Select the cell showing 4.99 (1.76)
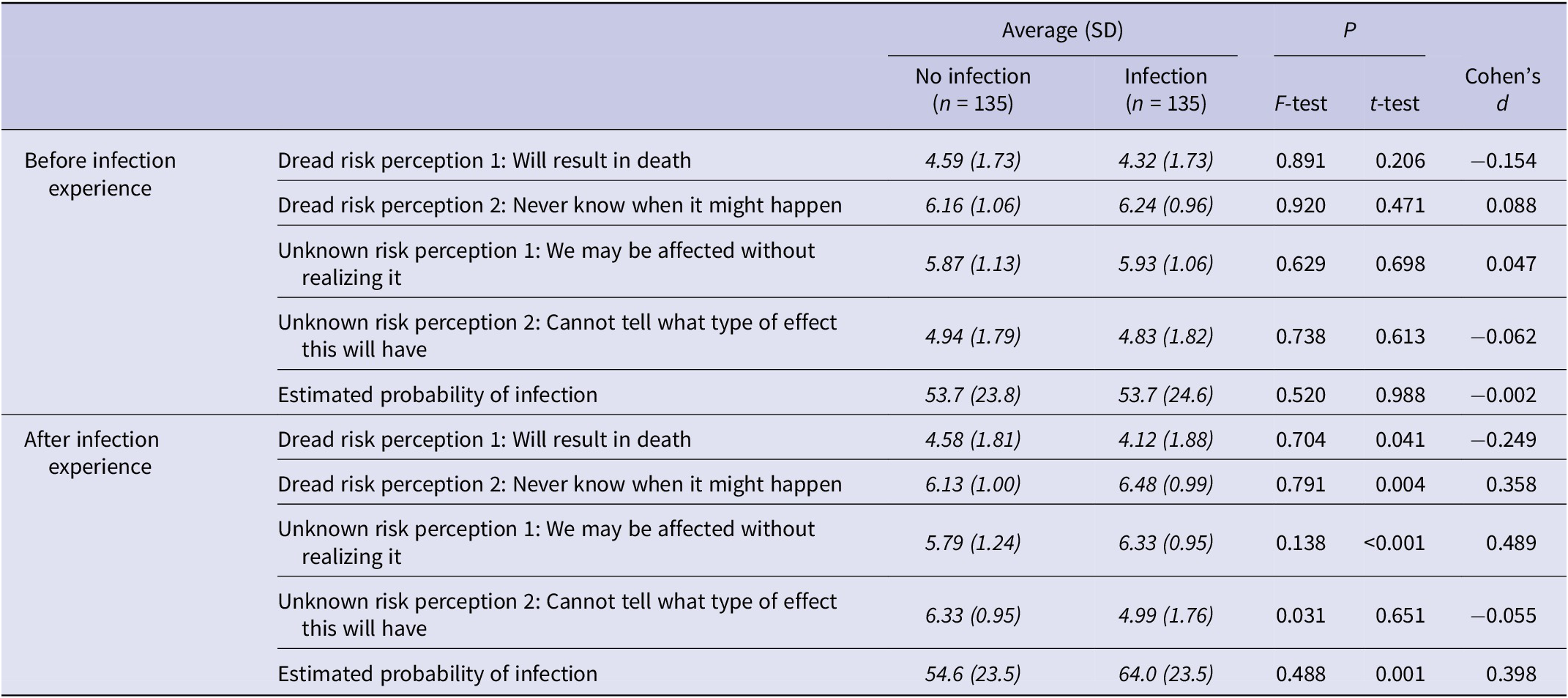The width and height of the screenshot is (1568, 698). (1165, 615)
